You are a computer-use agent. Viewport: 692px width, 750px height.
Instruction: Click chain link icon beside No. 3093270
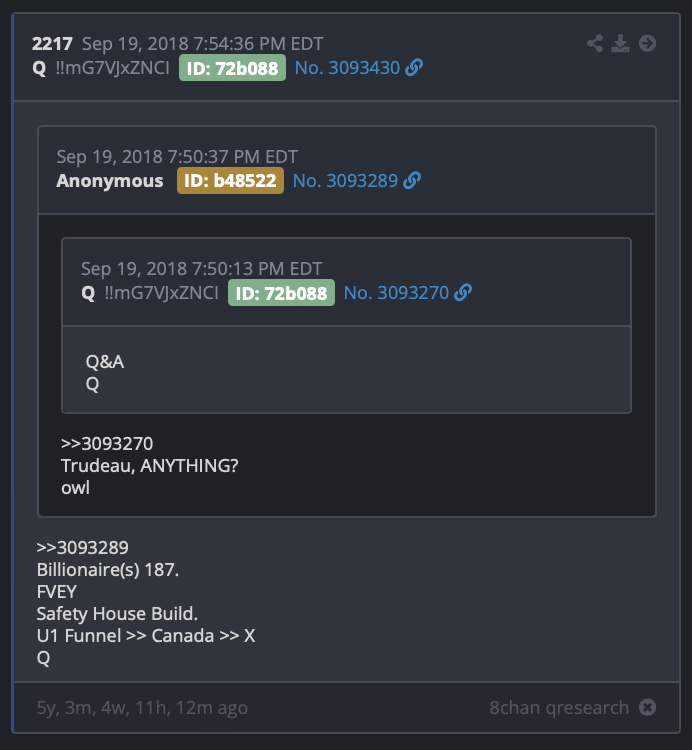[463, 292]
